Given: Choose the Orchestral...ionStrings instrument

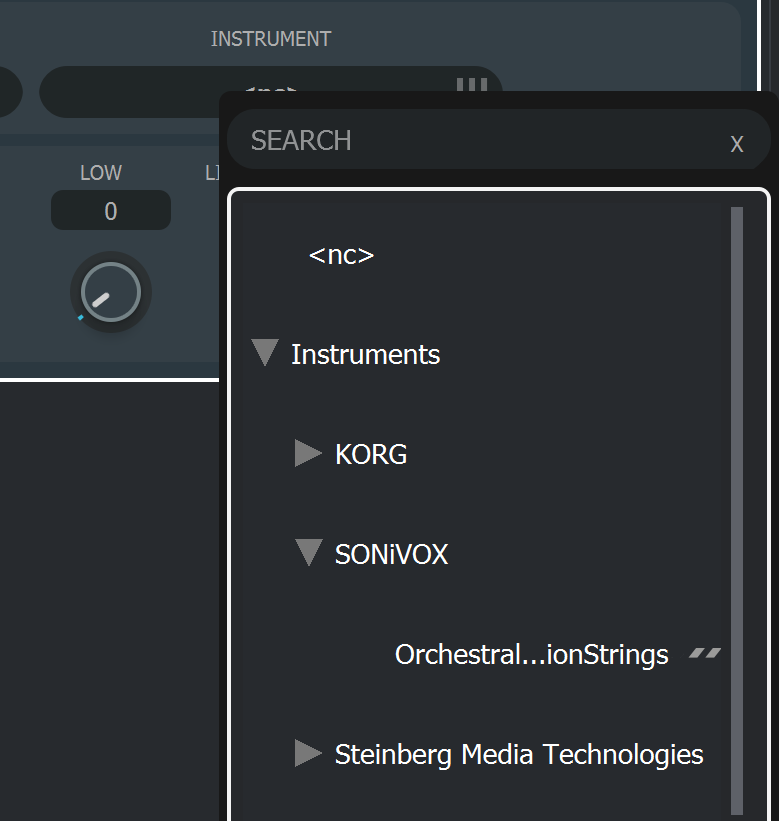Looking at the screenshot, I should click(531, 654).
